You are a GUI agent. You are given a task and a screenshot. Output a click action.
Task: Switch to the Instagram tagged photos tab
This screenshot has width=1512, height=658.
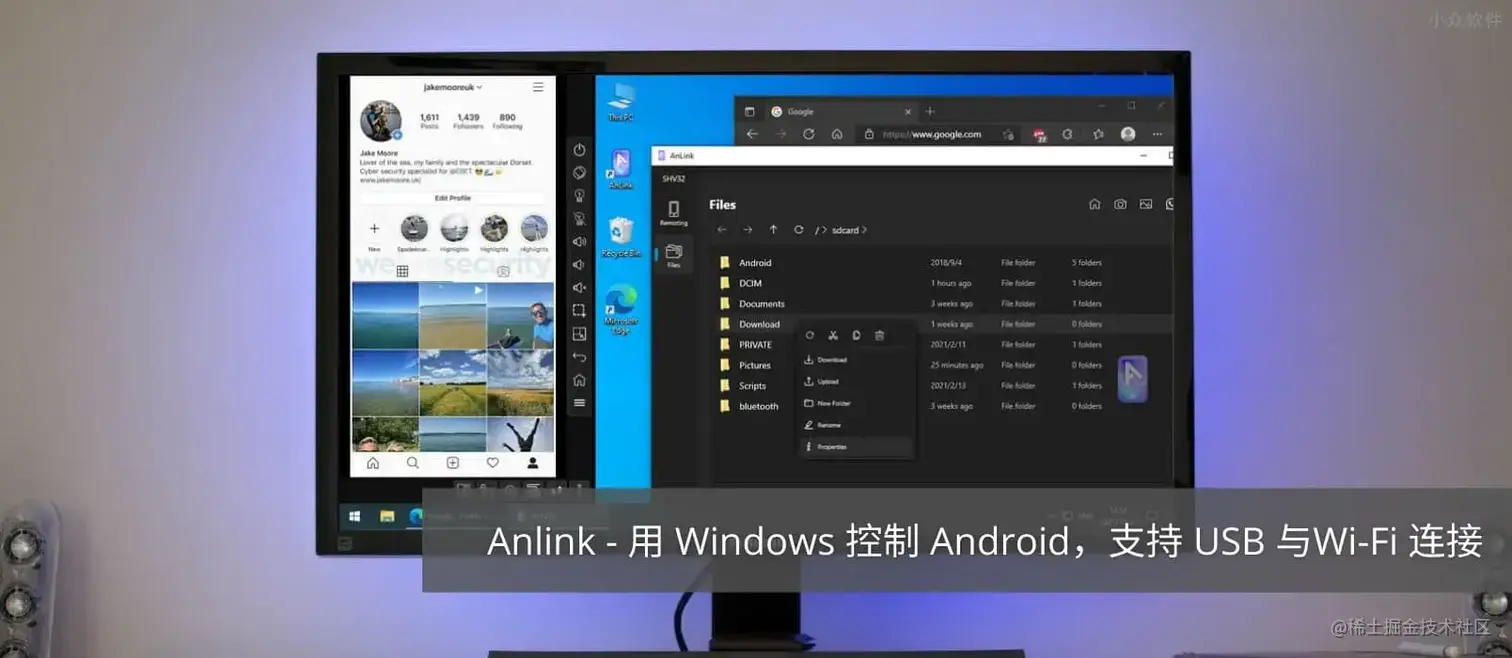click(503, 271)
